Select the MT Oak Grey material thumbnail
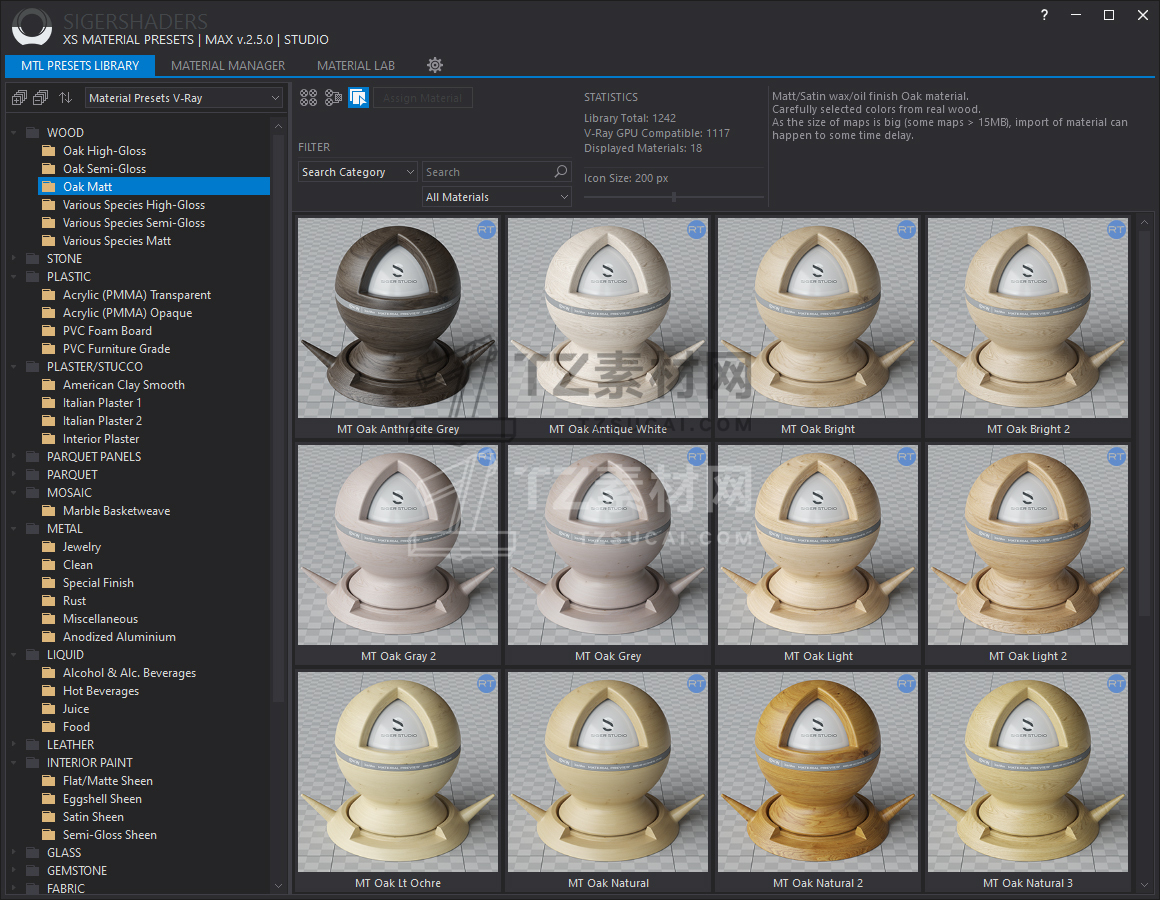Screen dimensions: 1160x900 (x=608, y=545)
